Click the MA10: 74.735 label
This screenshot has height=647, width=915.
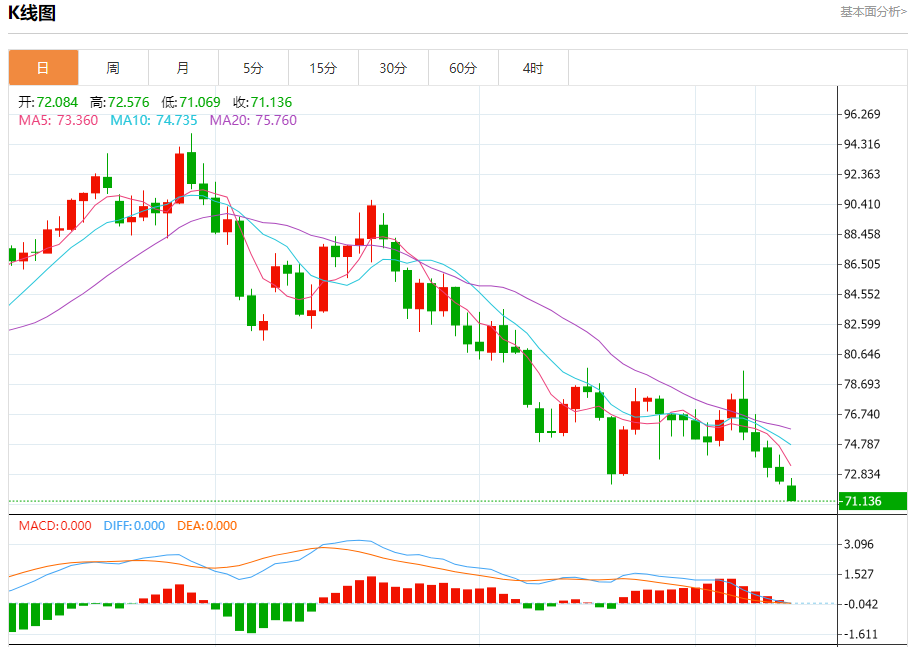pyautogui.click(x=154, y=121)
